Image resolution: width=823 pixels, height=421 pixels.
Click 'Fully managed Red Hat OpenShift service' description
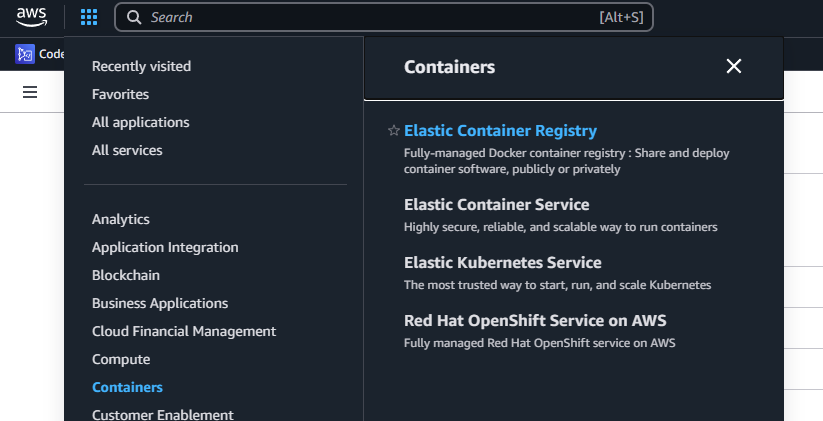click(540, 343)
